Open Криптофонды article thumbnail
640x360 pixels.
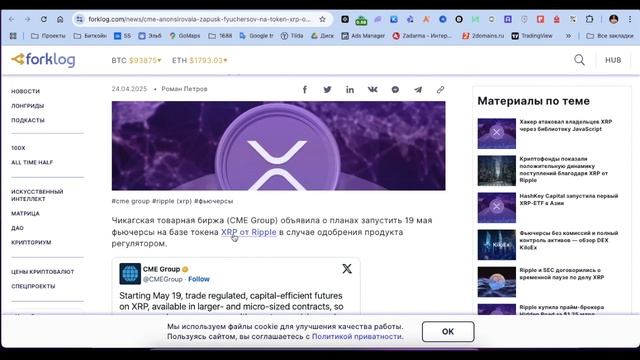(x=497, y=171)
